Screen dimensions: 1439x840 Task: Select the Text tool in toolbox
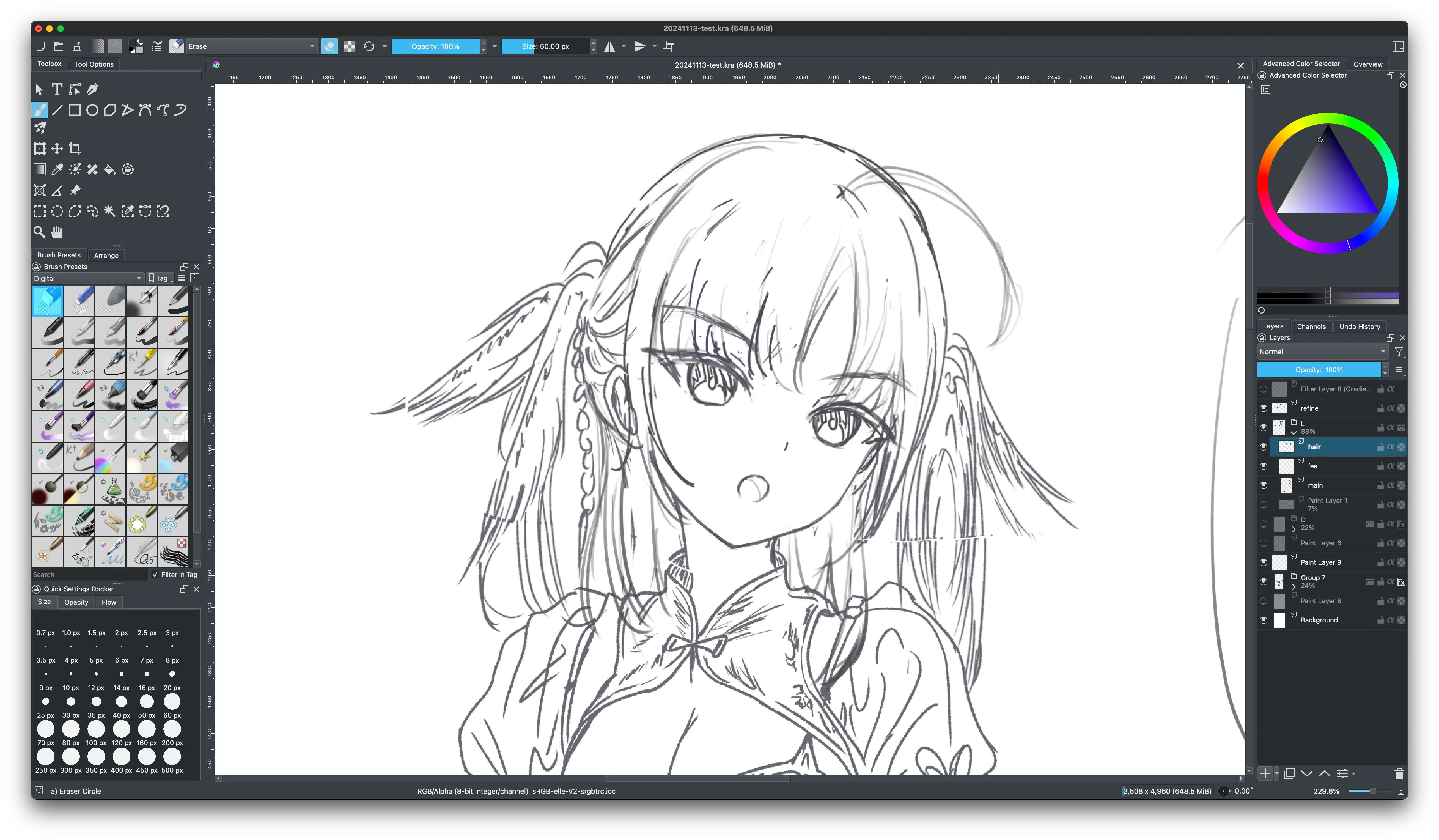click(57, 89)
